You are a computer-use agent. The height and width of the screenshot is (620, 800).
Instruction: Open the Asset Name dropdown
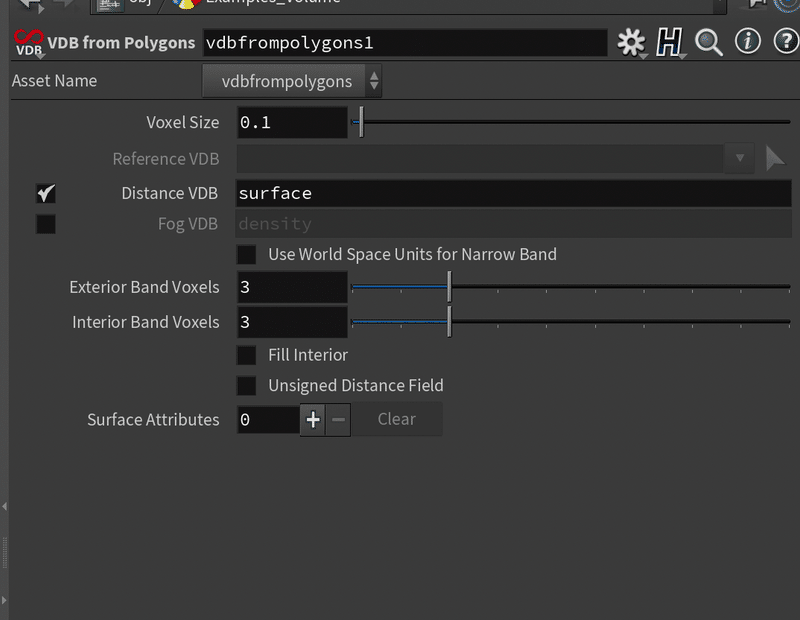click(291, 81)
